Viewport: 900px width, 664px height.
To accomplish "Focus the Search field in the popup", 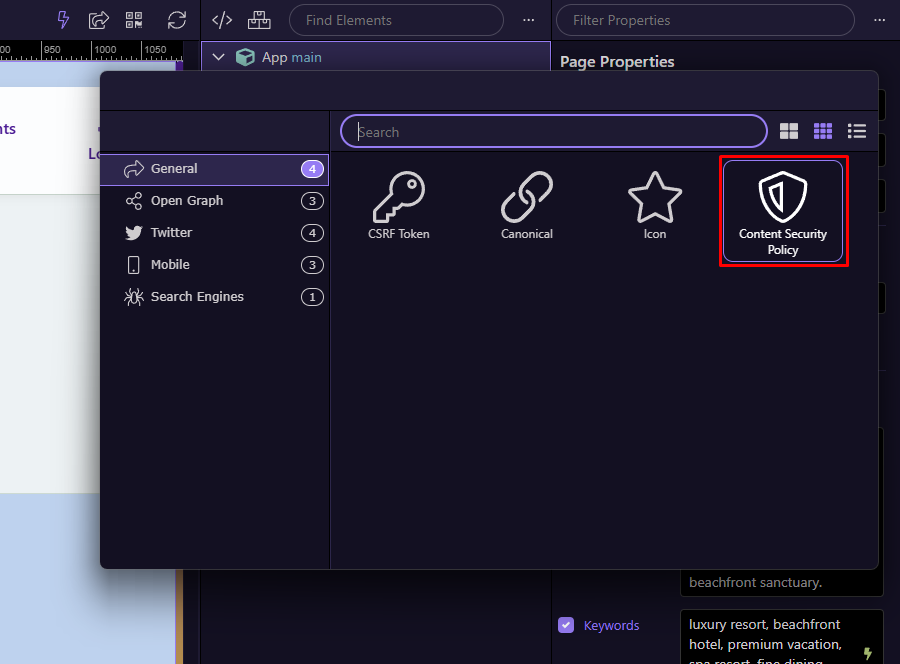I will tap(555, 132).
